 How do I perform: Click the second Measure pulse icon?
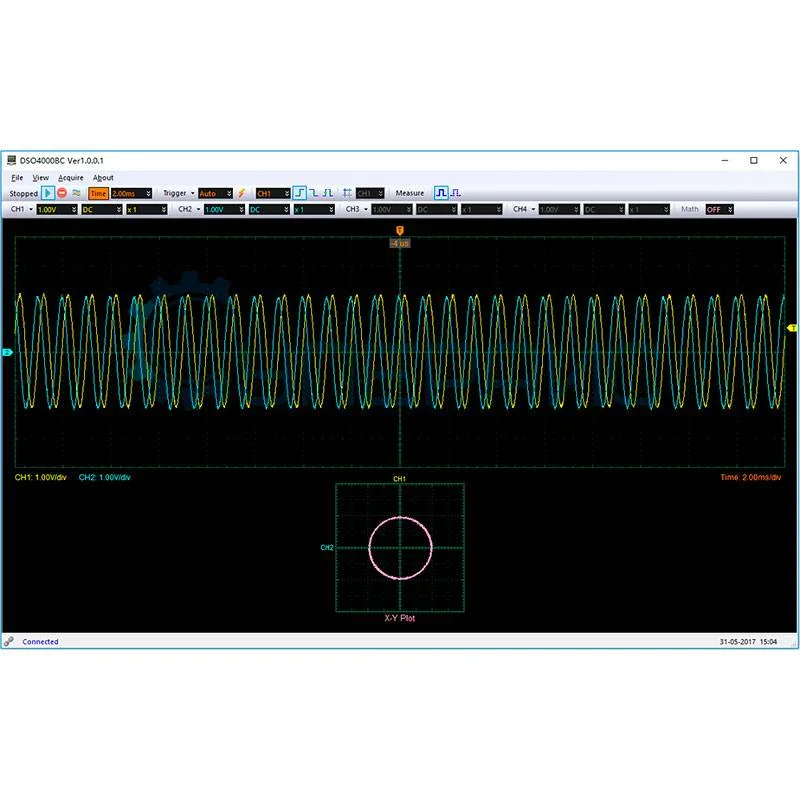point(455,193)
